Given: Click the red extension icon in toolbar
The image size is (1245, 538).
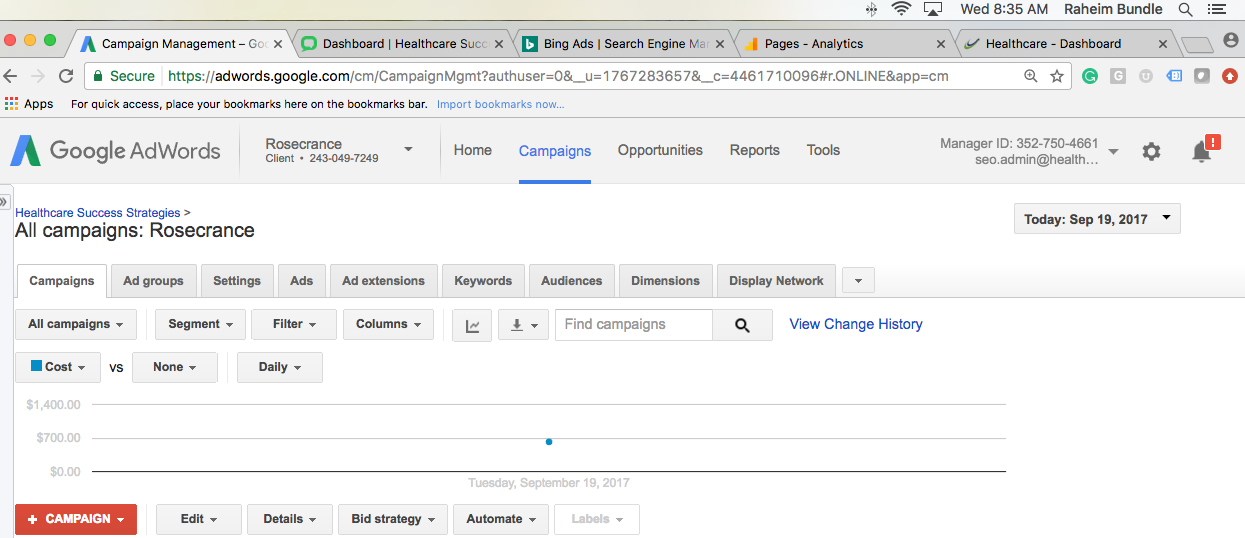Looking at the screenshot, I should pyautogui.click(x=1230, y=76).
